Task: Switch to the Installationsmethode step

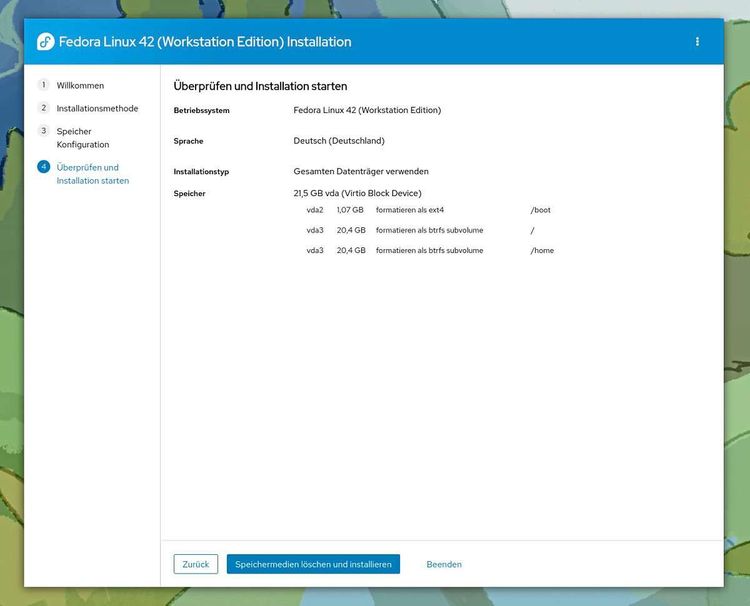Action: point(97,109)
